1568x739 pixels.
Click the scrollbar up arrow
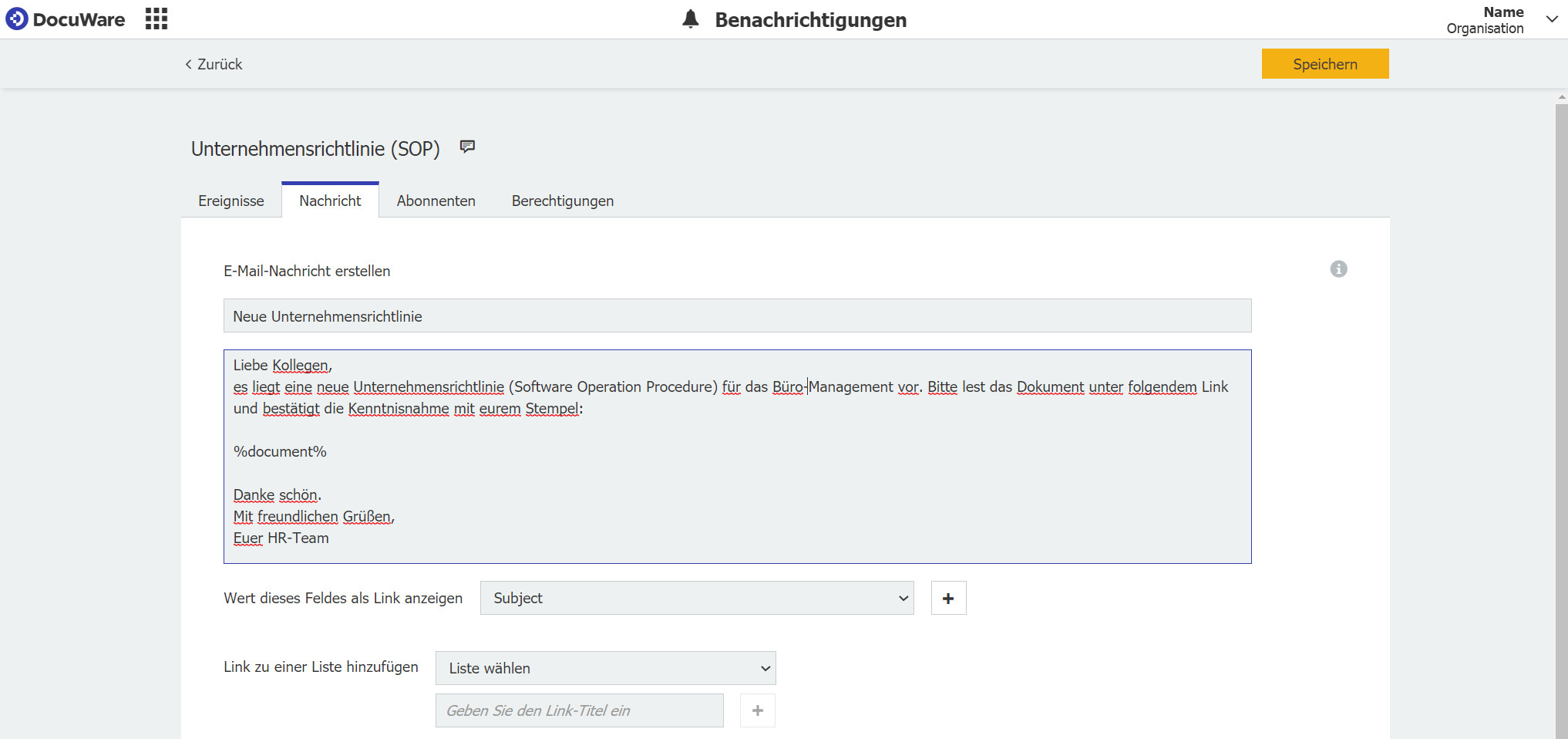1561,97
